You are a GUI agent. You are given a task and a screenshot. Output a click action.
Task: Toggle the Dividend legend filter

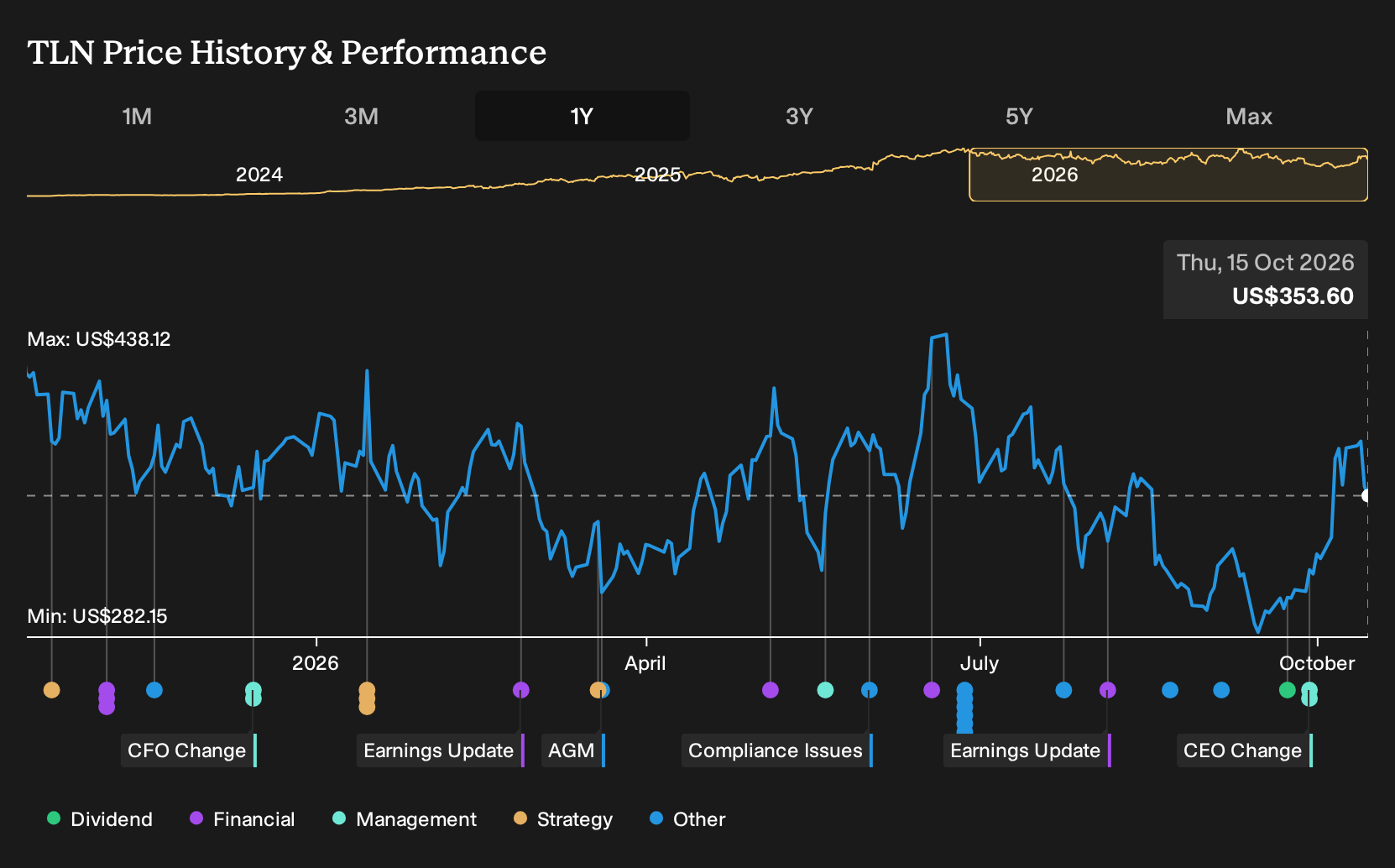pyautogui.click(x=100, y=819)
